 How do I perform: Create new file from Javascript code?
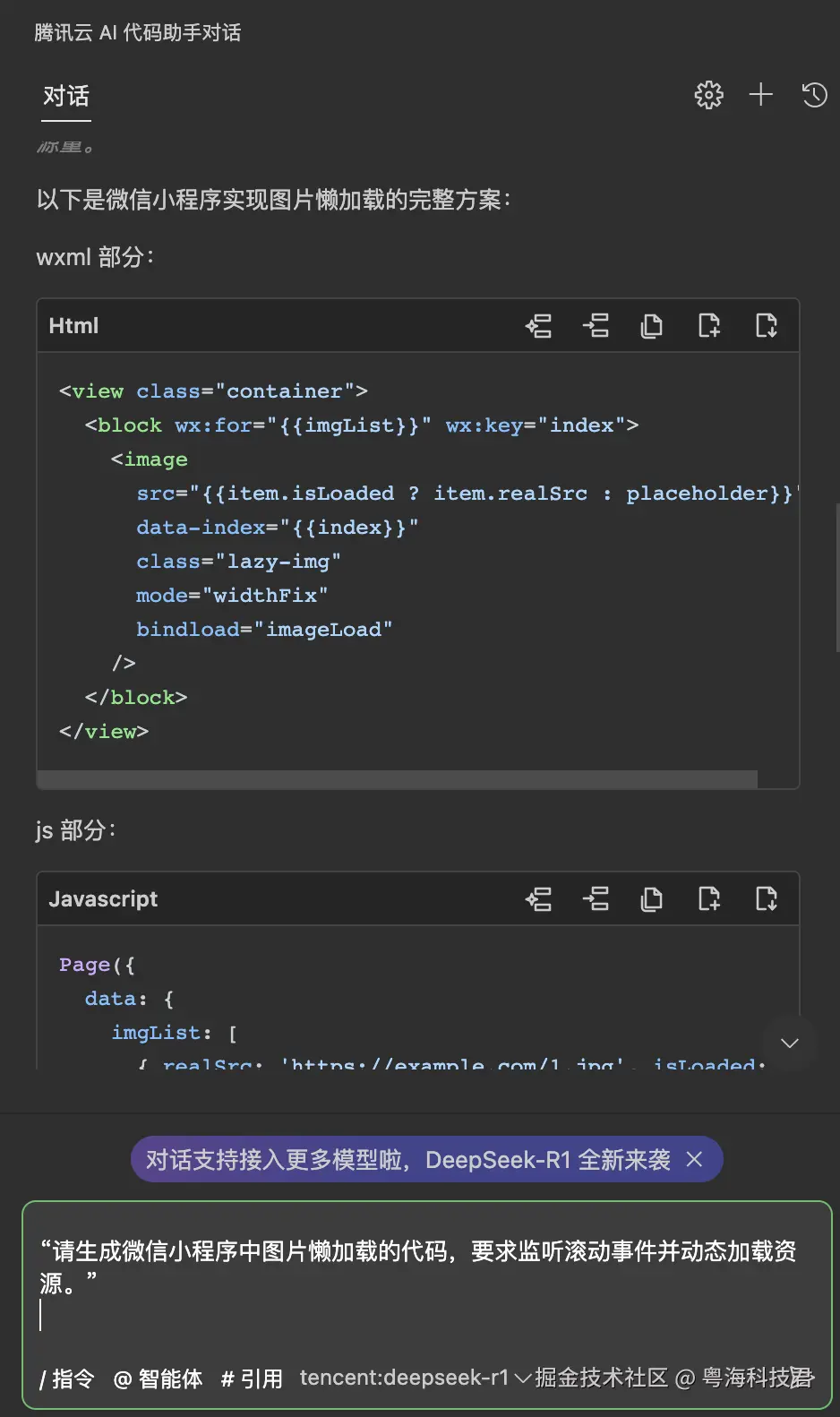(x=708, y=898)
